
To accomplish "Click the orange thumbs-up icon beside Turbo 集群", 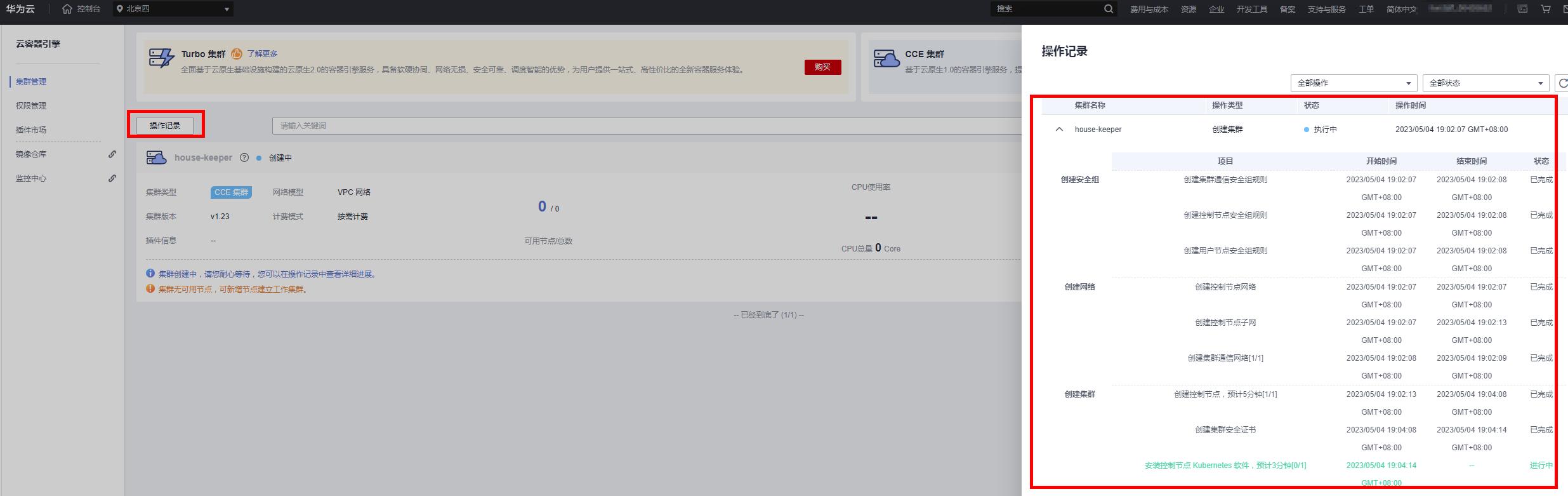I will pos(237,54).
